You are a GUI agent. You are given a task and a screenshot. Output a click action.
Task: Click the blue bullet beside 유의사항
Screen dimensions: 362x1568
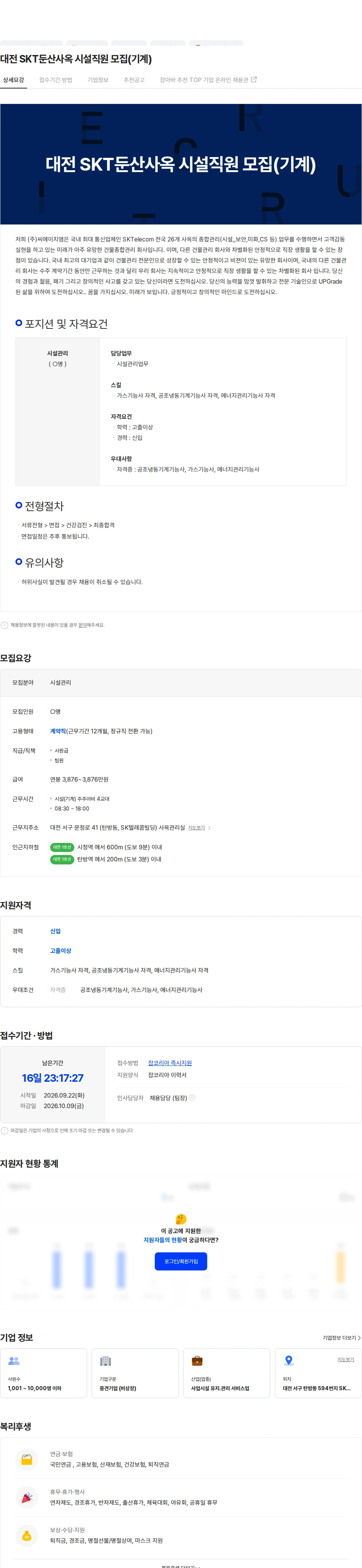coord(19,562)
